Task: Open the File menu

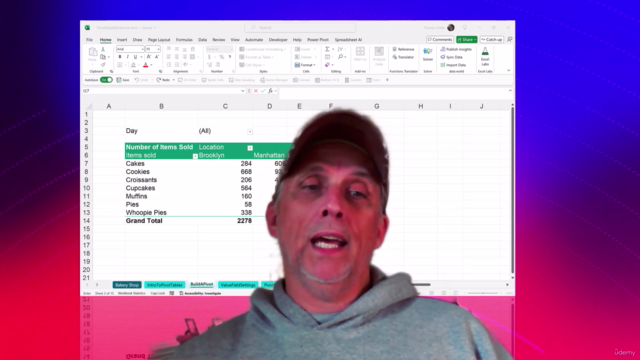Action: tap(89, 40)
